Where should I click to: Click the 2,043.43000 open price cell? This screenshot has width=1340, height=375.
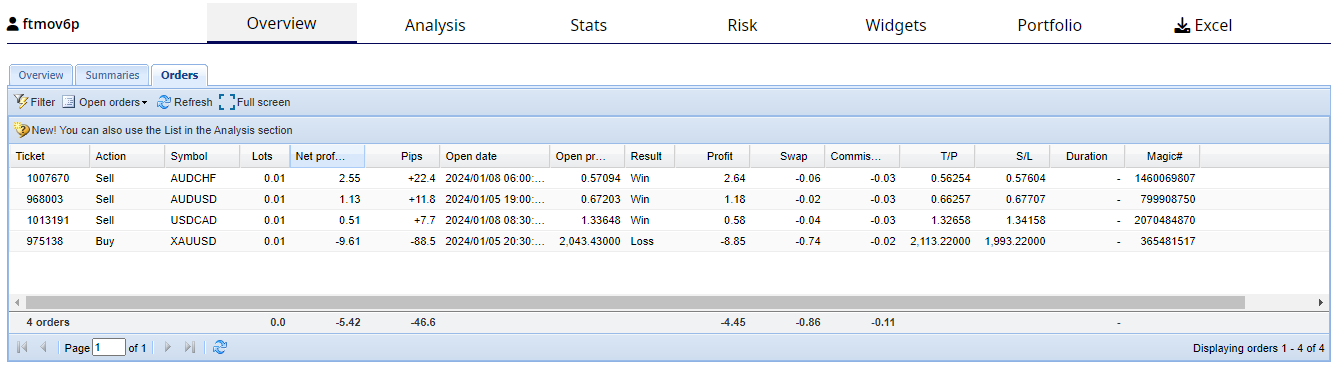tap(587, 241)
